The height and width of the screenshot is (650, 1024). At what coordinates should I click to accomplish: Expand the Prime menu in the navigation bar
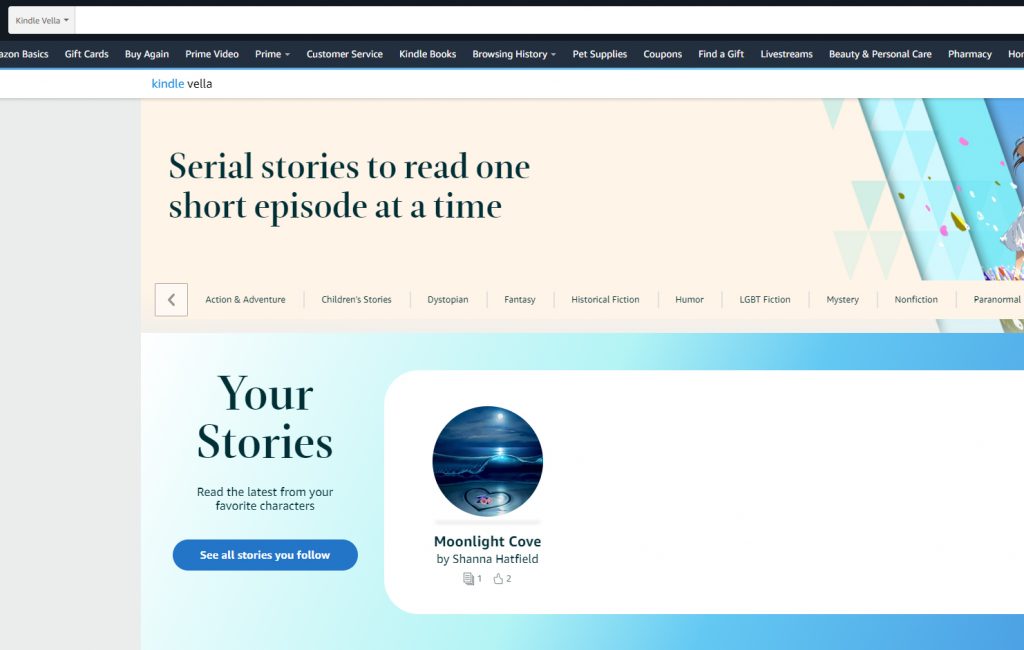272,54
